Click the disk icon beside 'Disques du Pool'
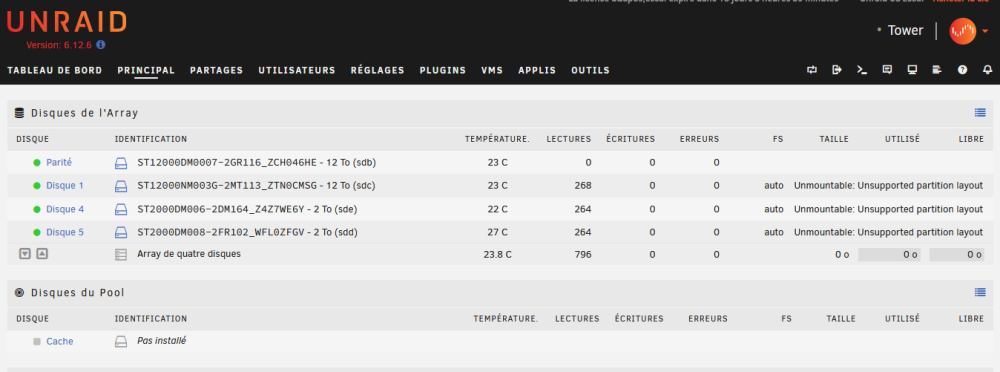The image size is (1000, 372). coord(19,293)
